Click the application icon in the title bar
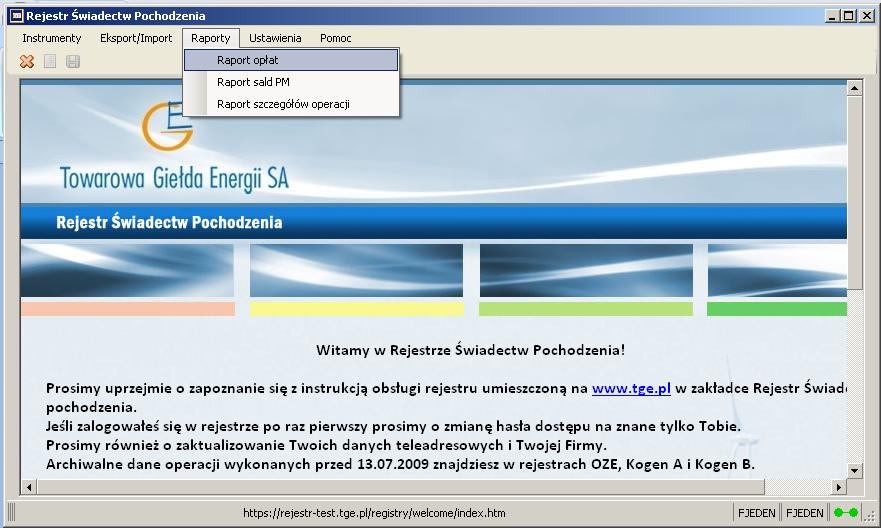Viewport: 881px width, 528px height. tap(17, 16)
